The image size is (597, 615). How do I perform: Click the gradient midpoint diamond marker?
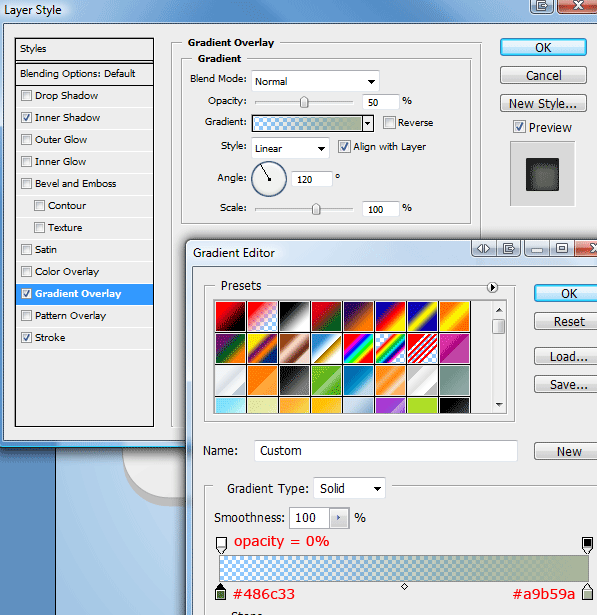coord(404,587)
